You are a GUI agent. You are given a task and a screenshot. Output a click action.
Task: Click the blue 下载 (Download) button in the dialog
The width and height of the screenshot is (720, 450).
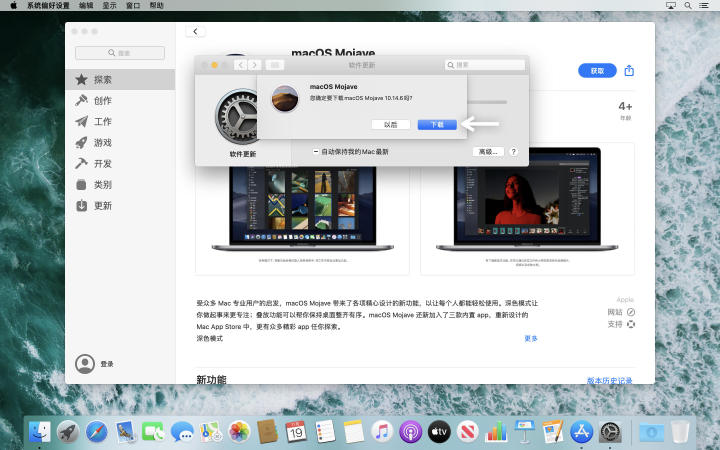pyautogui.click(x=437, y=124)
